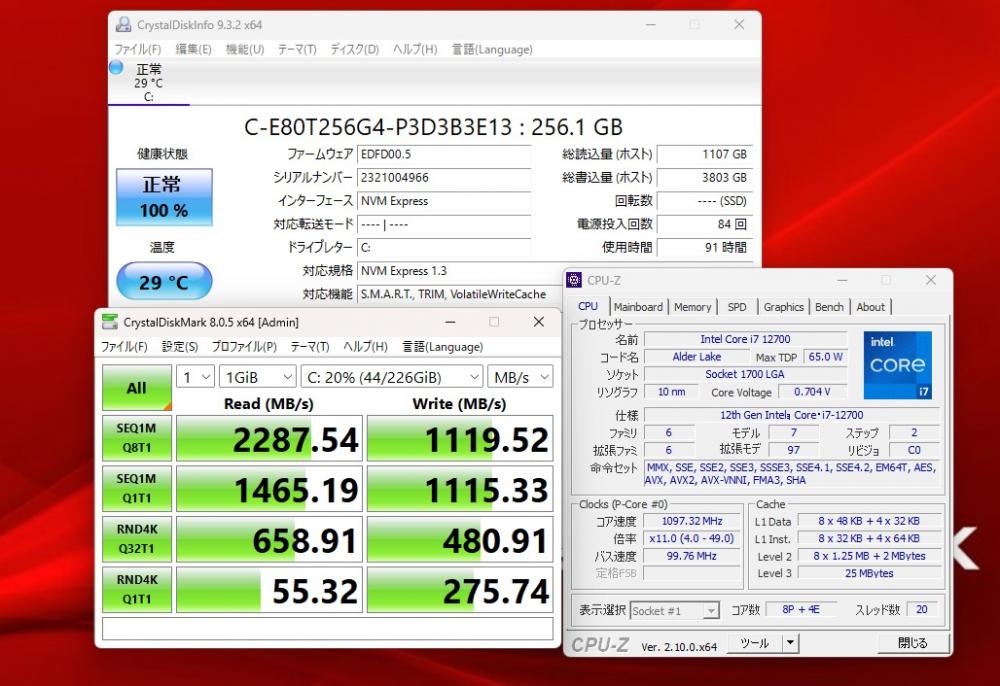Switch to the CPU tab in CPU-Z
Screen dimensions: 1000x686
[588, 306]
